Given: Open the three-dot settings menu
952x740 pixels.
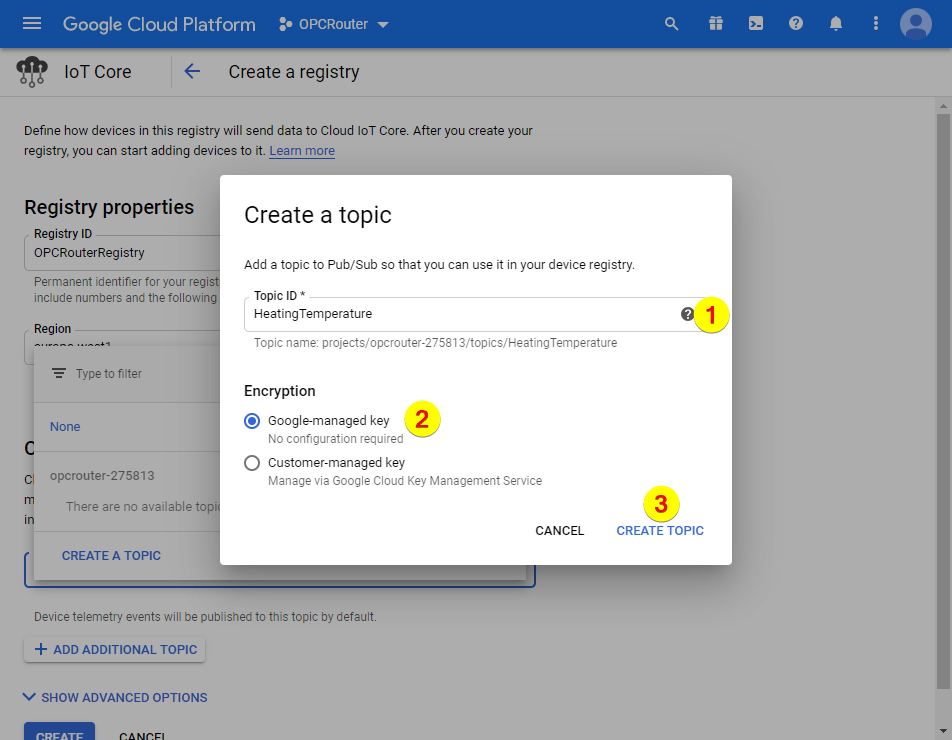Looking at the screenshot, I should coord(876,24).
